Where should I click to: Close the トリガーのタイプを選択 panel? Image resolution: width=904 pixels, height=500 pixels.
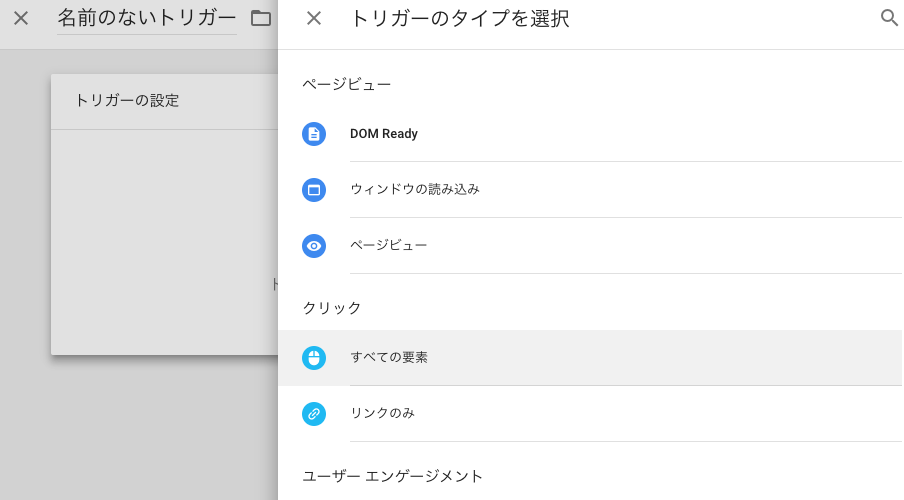tap(314, 18)
